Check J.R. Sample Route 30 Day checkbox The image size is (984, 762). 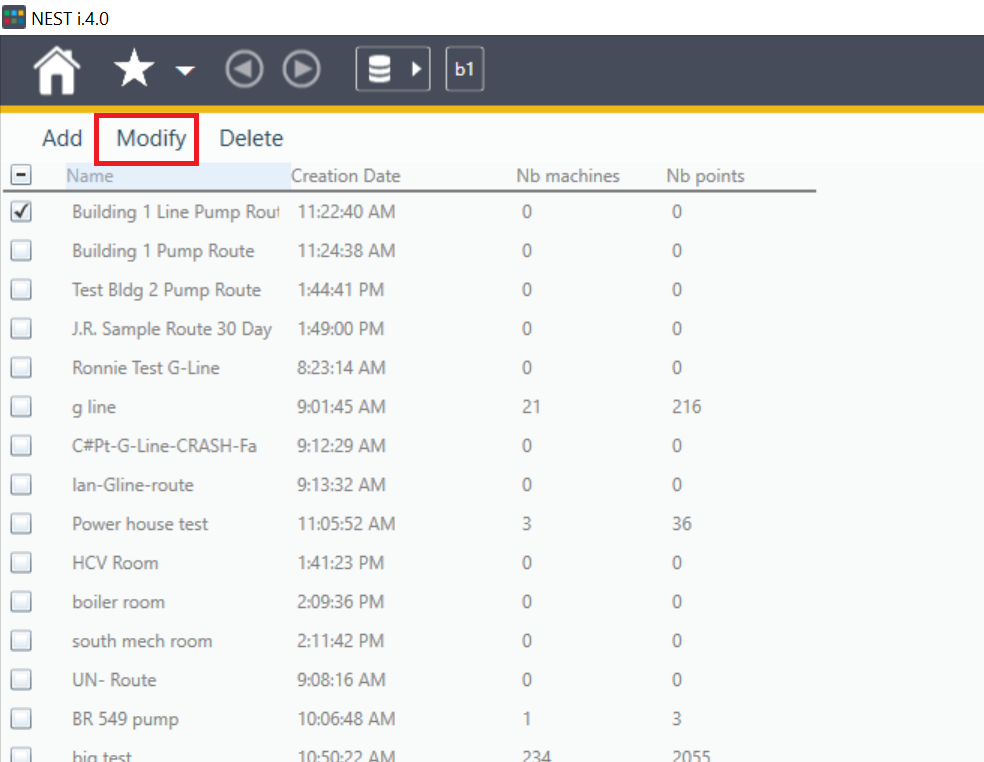(21, 328)
